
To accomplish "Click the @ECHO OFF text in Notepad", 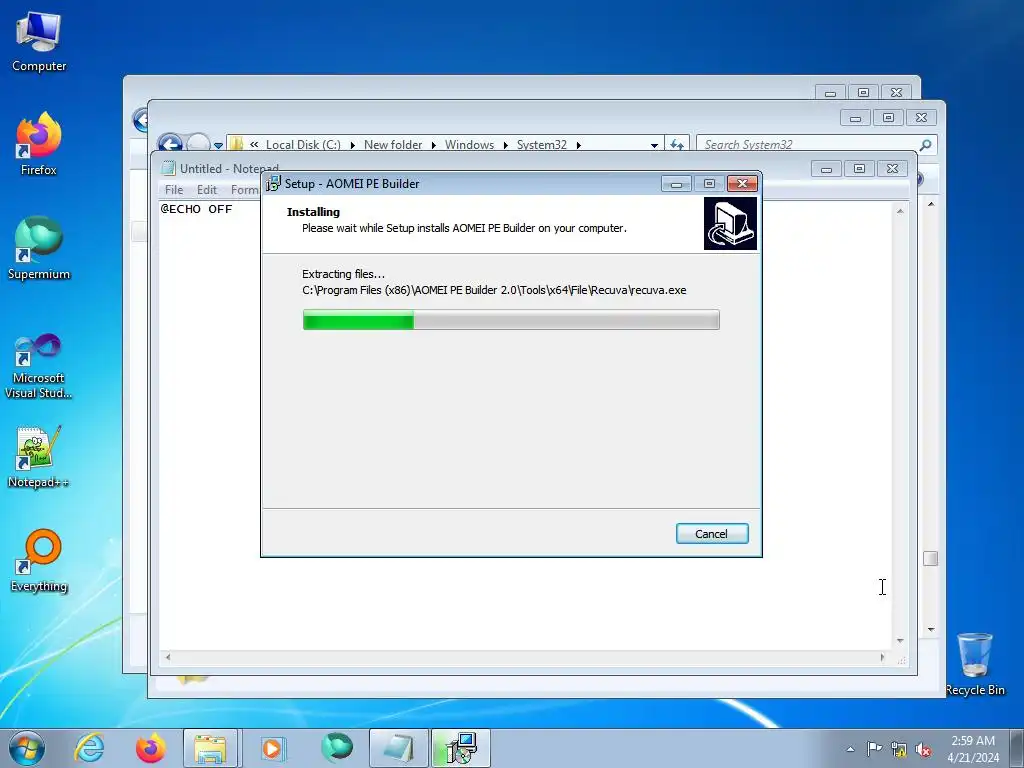I will 197,209.
